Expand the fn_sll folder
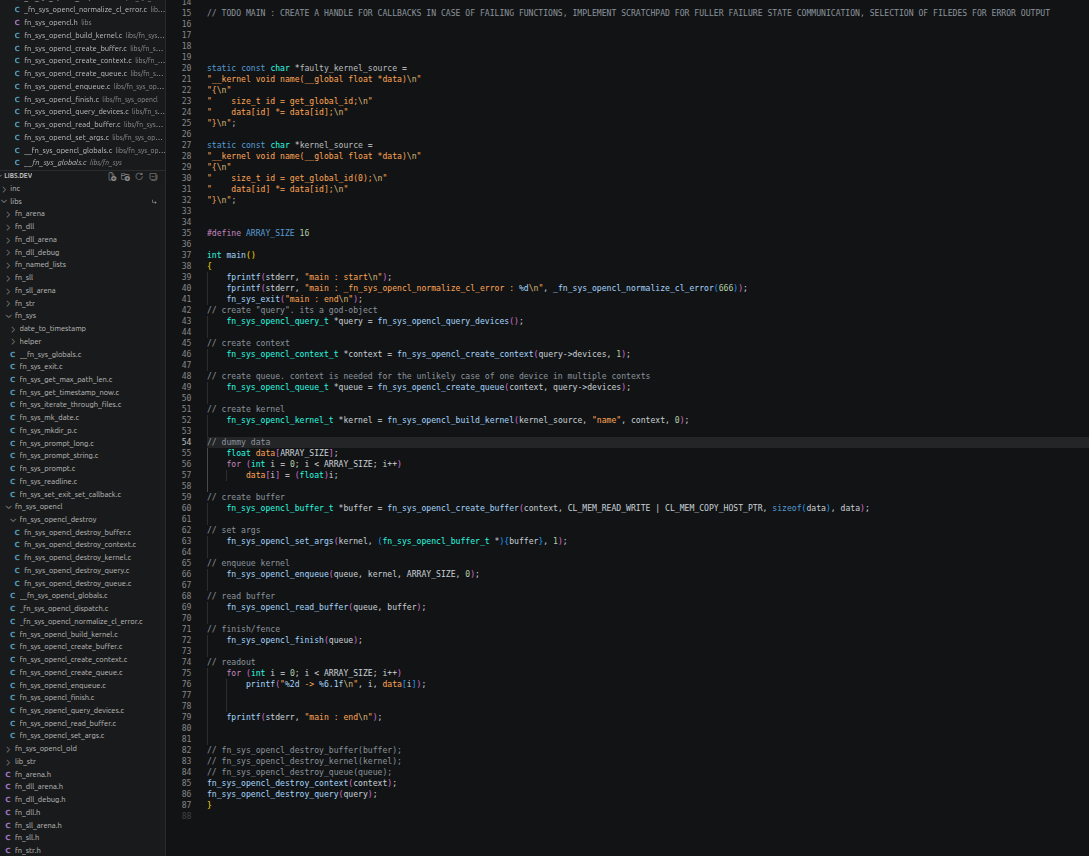Image resolution: width=1089 pixels, height=856 pixels. coord(24,277)
